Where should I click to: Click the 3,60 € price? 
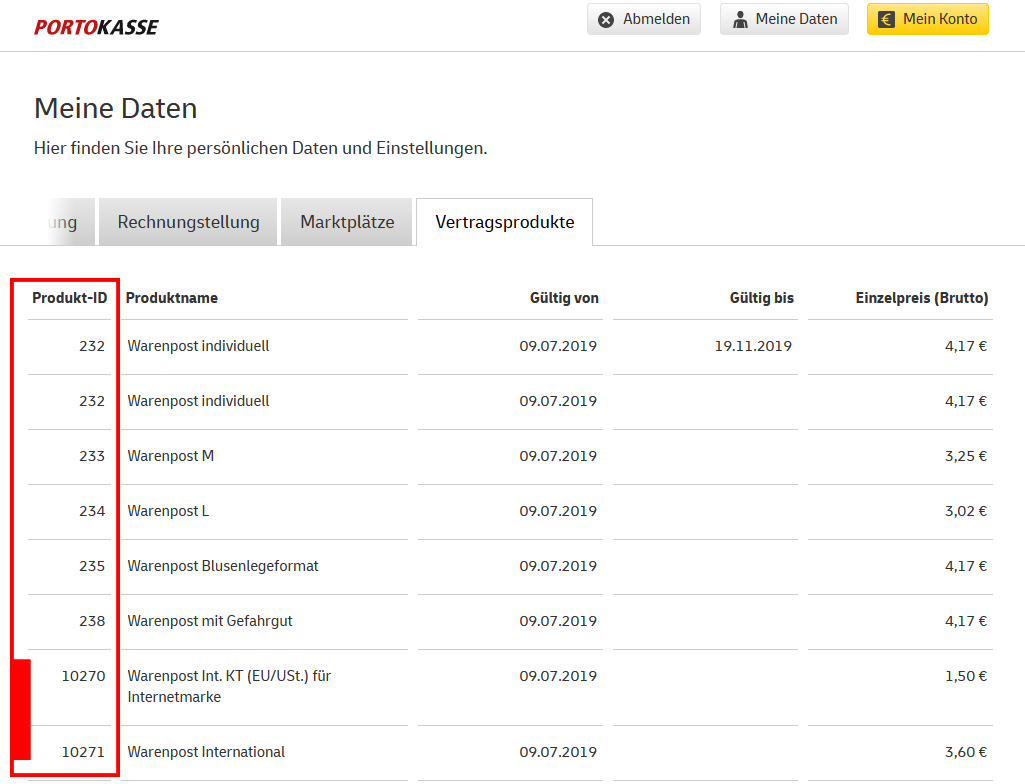pos(966,752)
